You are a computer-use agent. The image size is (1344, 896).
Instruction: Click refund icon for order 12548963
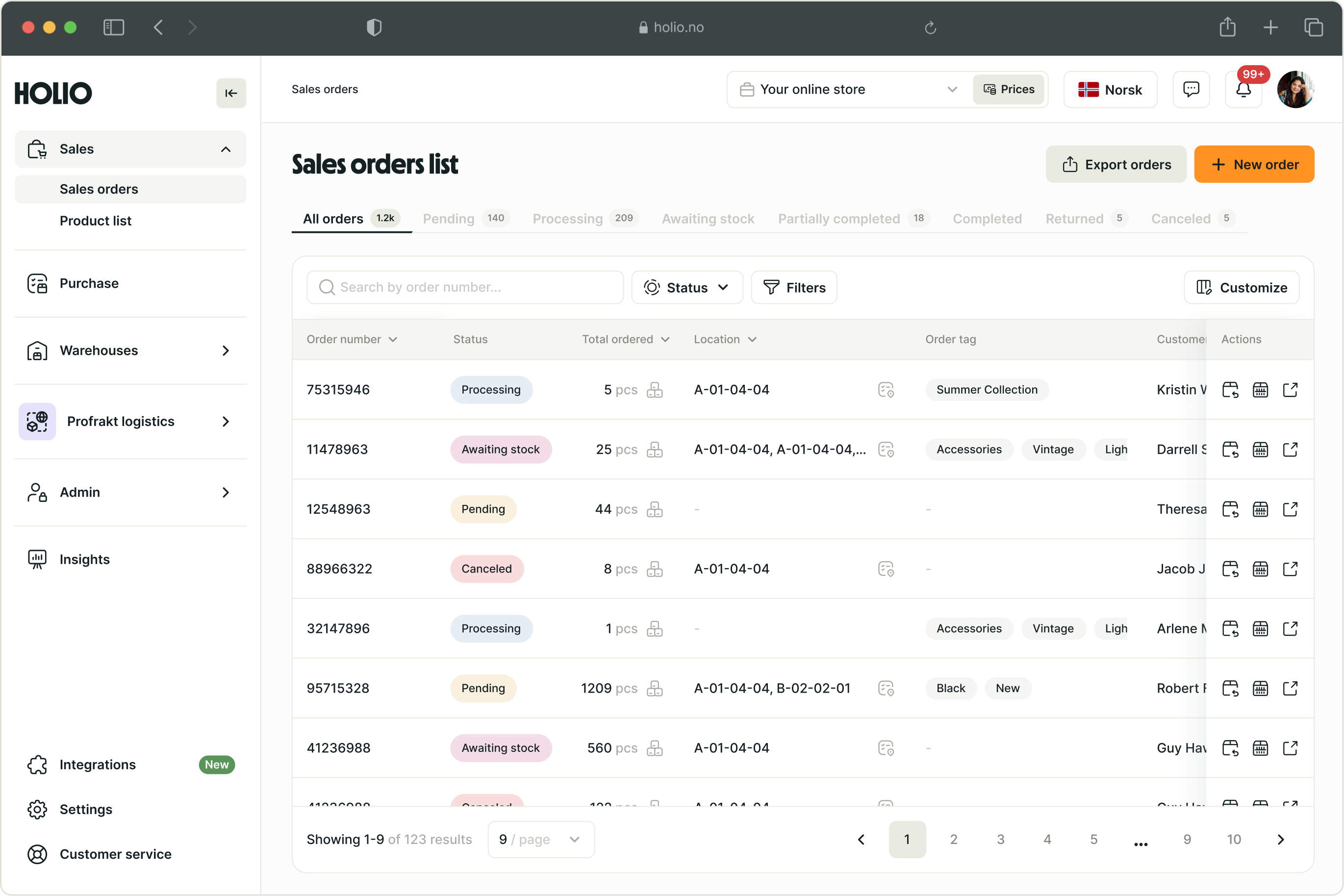1230,509
